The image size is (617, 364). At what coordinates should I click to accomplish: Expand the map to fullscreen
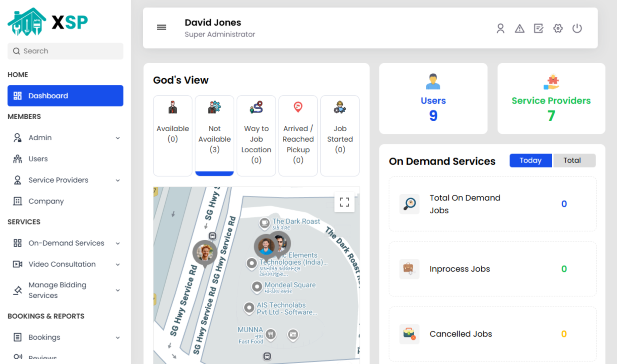pos(344,202)
